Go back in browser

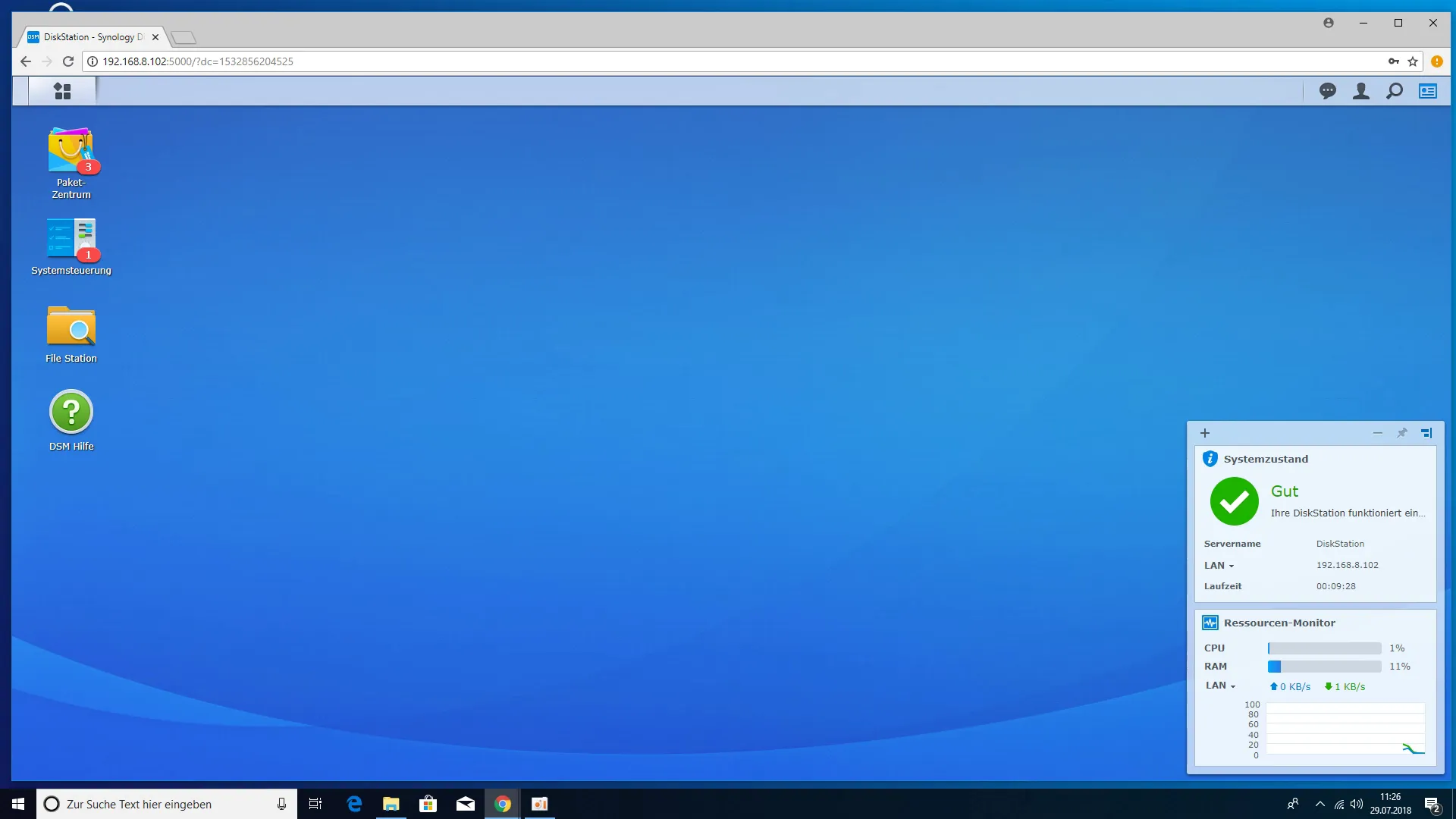coord(26,61)
